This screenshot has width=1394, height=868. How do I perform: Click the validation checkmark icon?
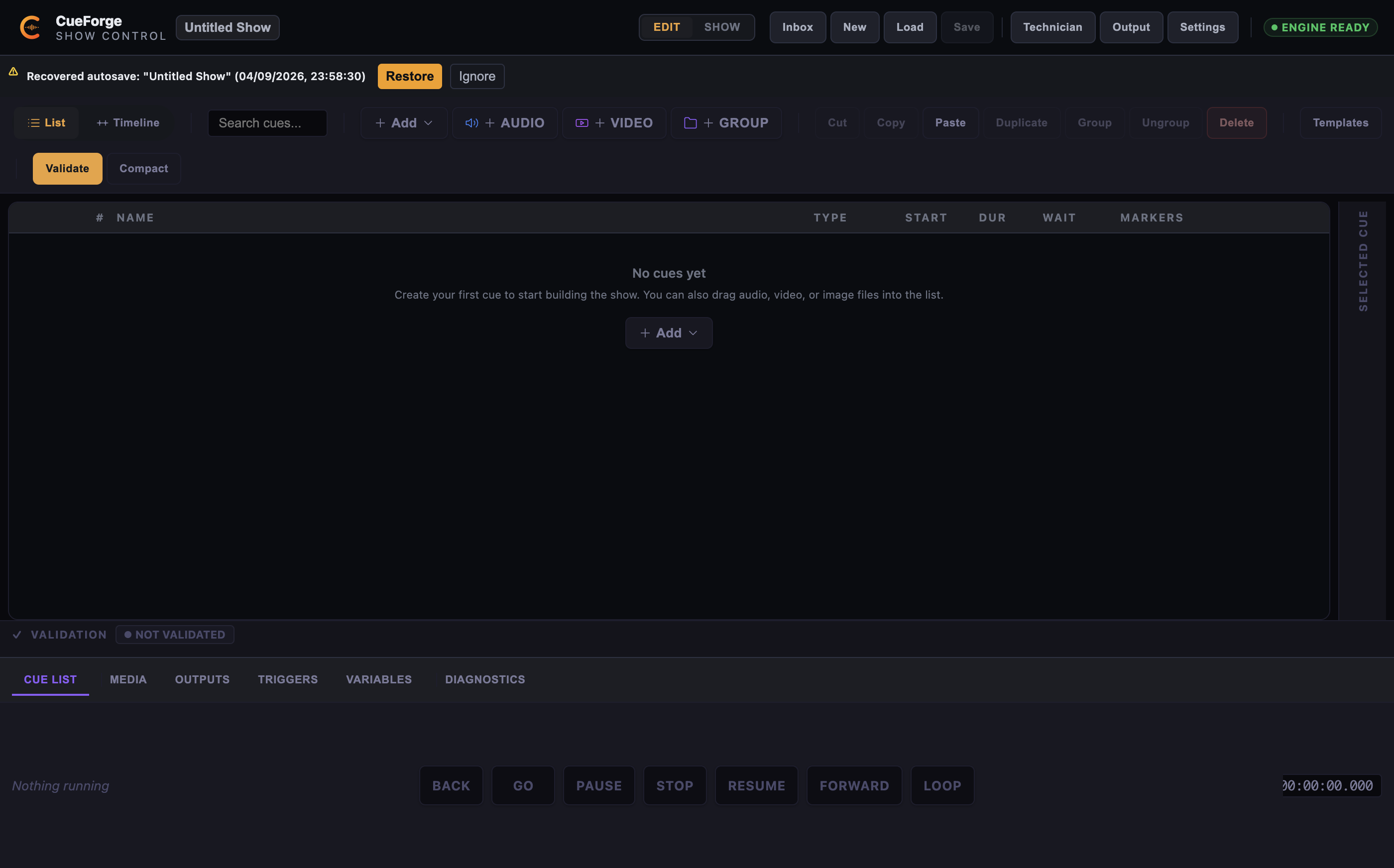17,635
